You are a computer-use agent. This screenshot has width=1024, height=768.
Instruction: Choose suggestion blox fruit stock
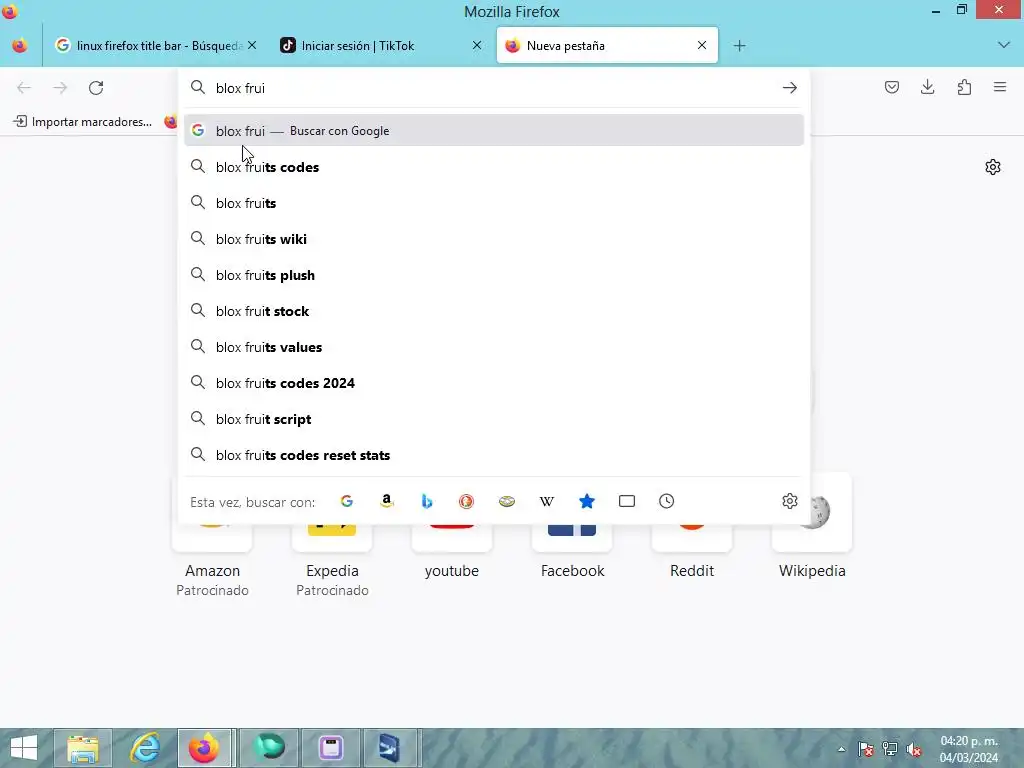click(494, 311)
